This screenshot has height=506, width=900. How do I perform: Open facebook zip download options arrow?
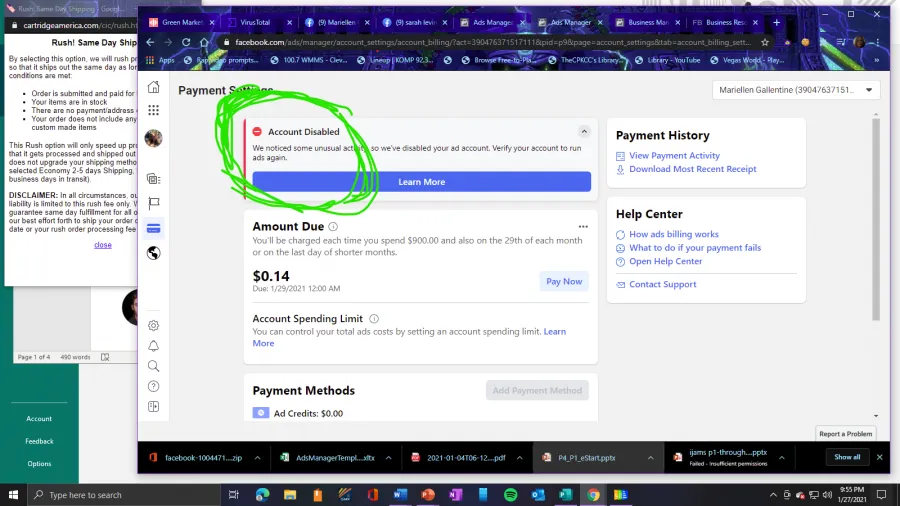[x=257, y=458]
